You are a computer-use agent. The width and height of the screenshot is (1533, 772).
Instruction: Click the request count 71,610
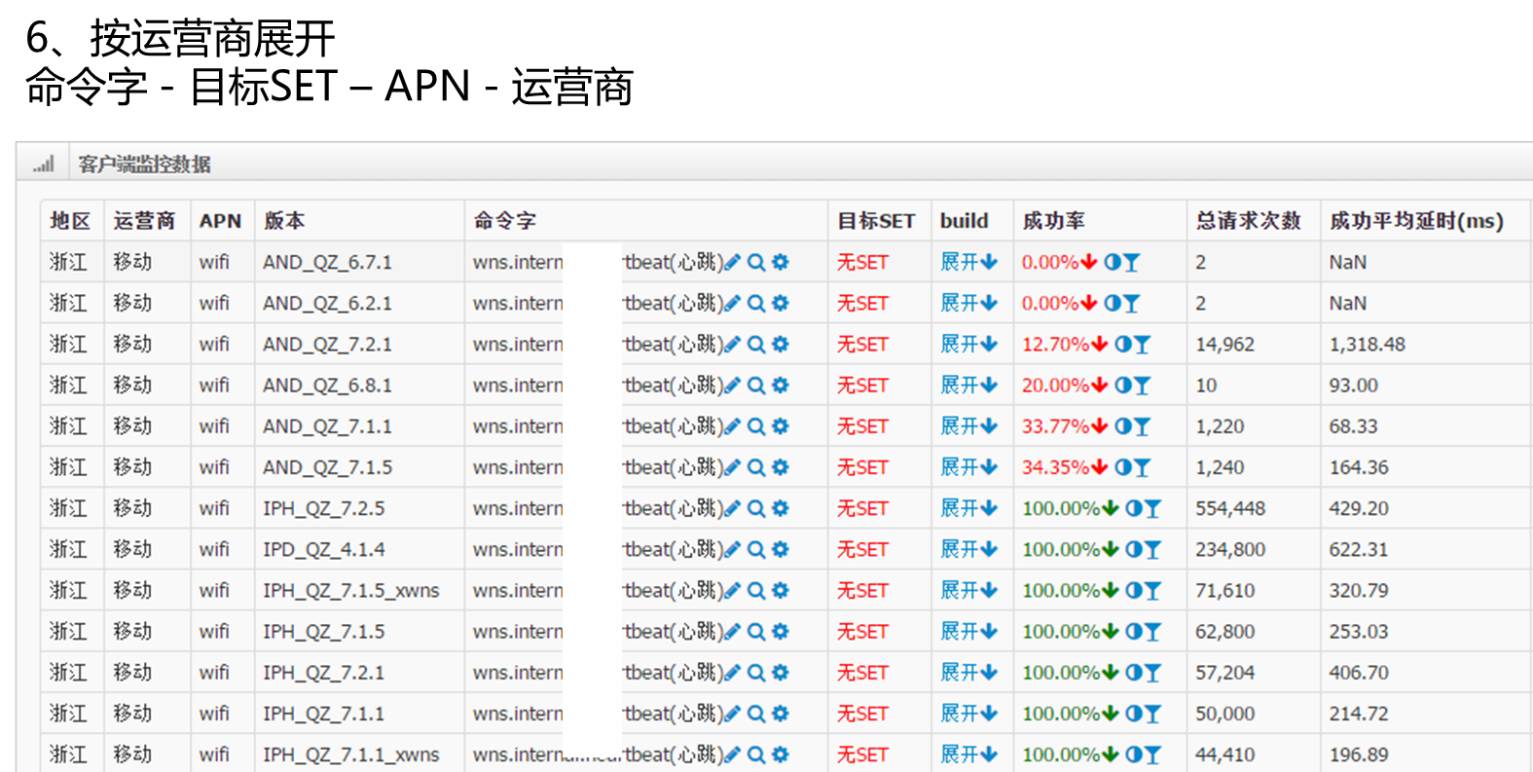click(1225, 590)
